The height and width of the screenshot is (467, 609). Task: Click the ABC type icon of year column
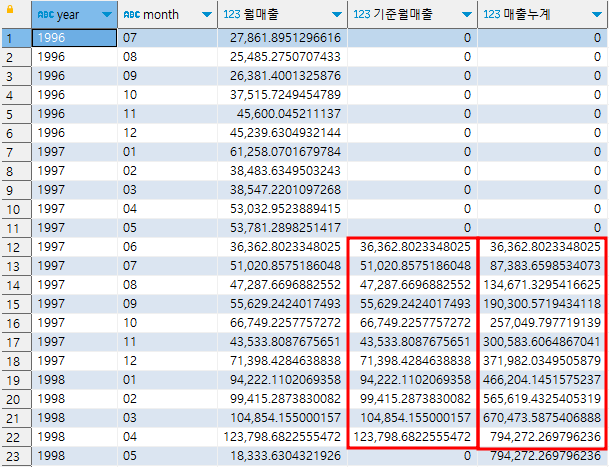pos(46,15)
